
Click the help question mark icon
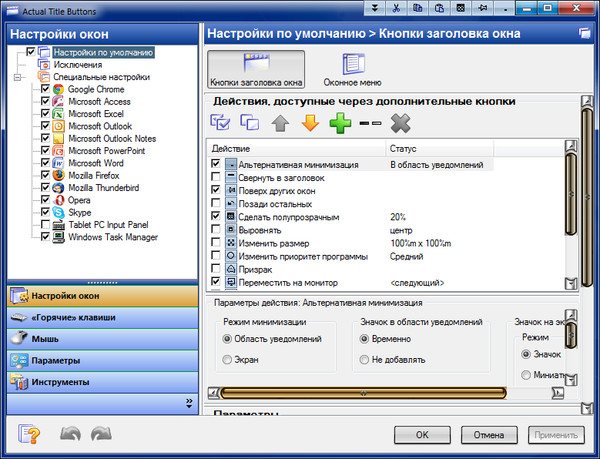30,434
